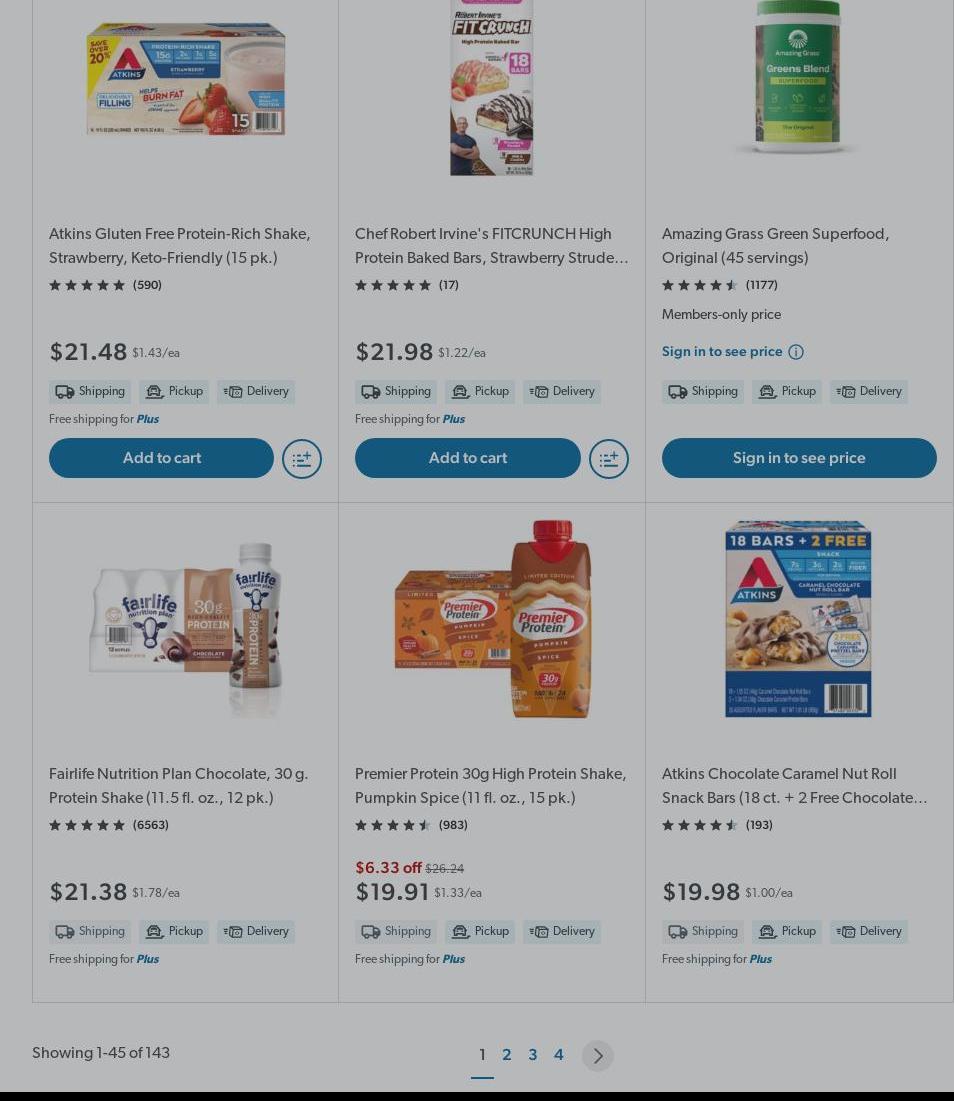
Task: Click star rating of Amazing Grass Superfood
Action: point(700,286)
